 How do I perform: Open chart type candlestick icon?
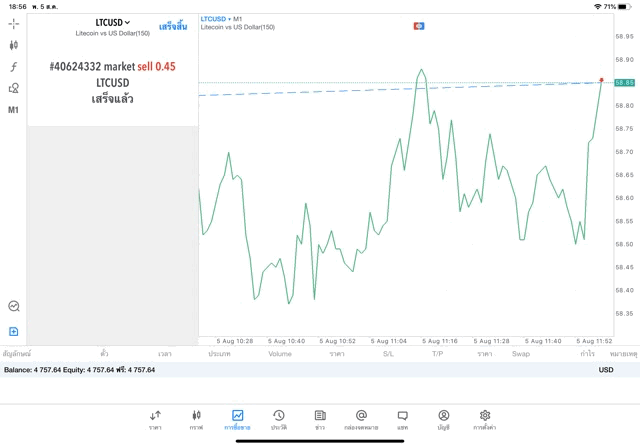click(x=13, y=45)
